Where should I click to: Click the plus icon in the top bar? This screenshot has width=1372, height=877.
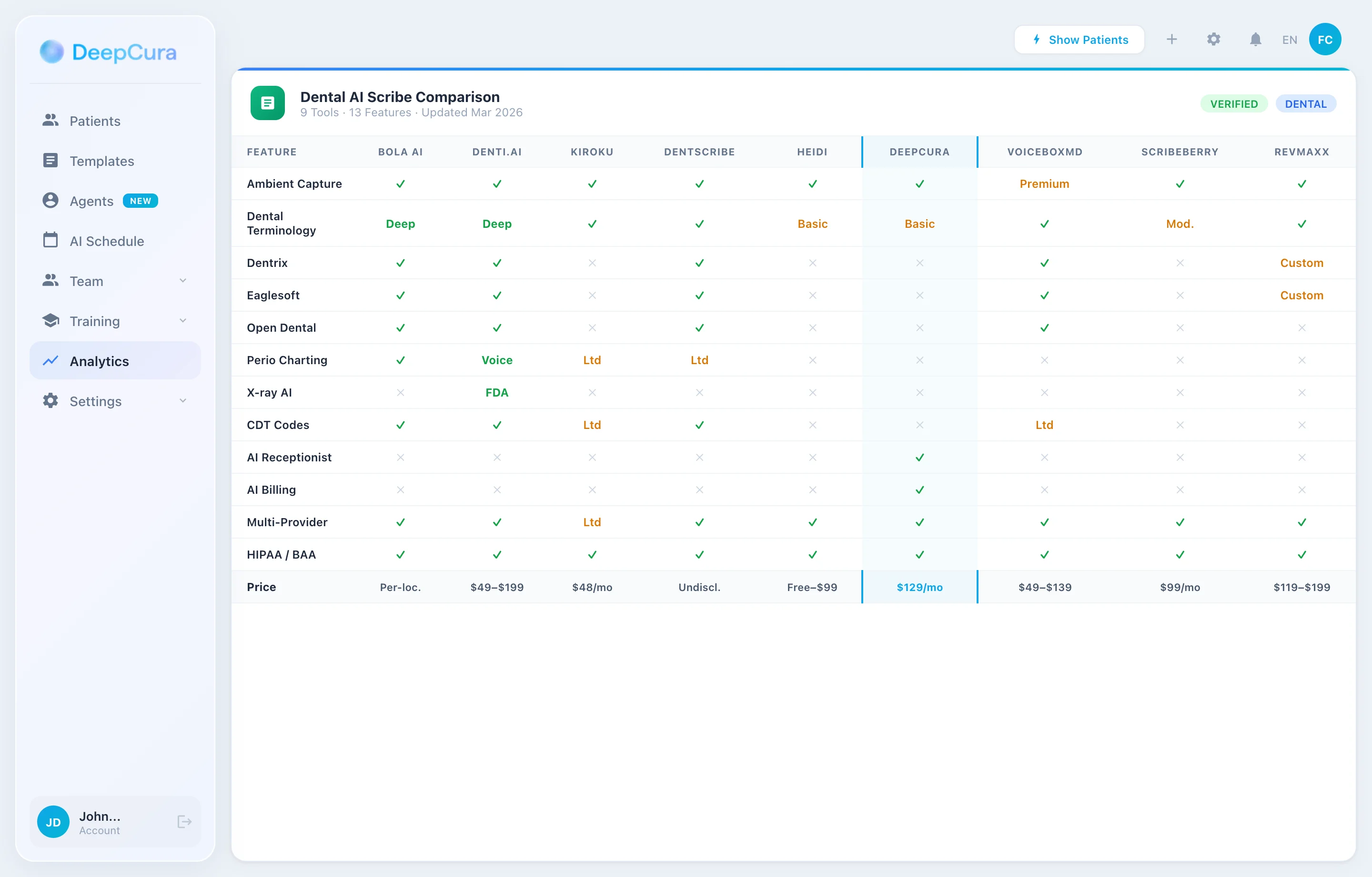coord(1172,39)
